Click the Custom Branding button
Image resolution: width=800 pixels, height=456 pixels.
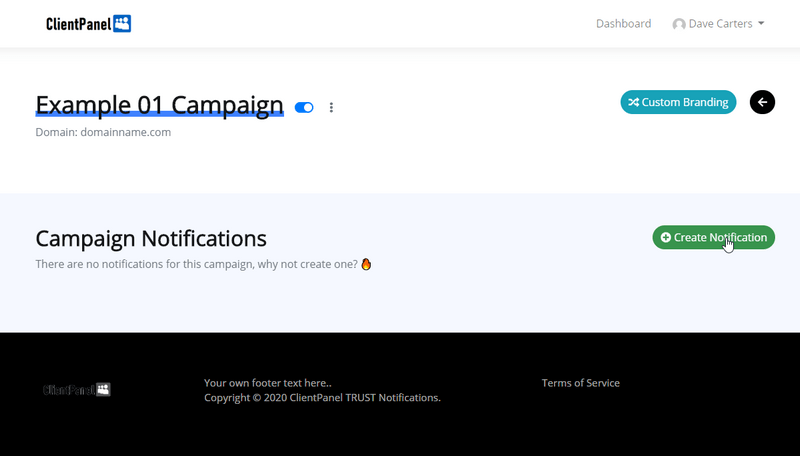678,102
